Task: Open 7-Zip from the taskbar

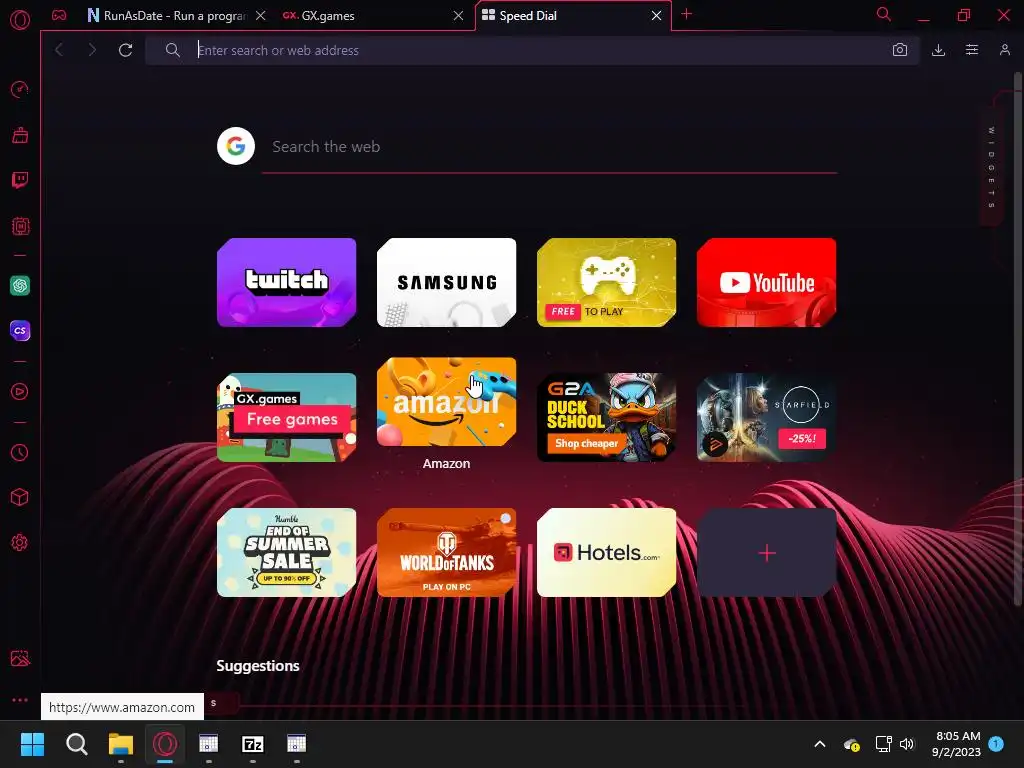Action: click(253, 743)
